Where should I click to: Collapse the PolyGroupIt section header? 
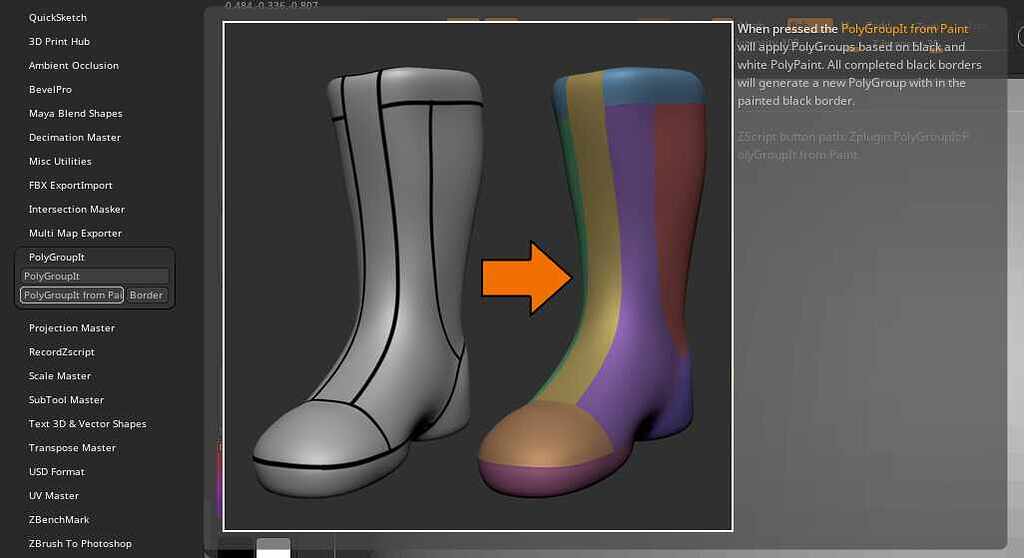click(x=57, y=257)
